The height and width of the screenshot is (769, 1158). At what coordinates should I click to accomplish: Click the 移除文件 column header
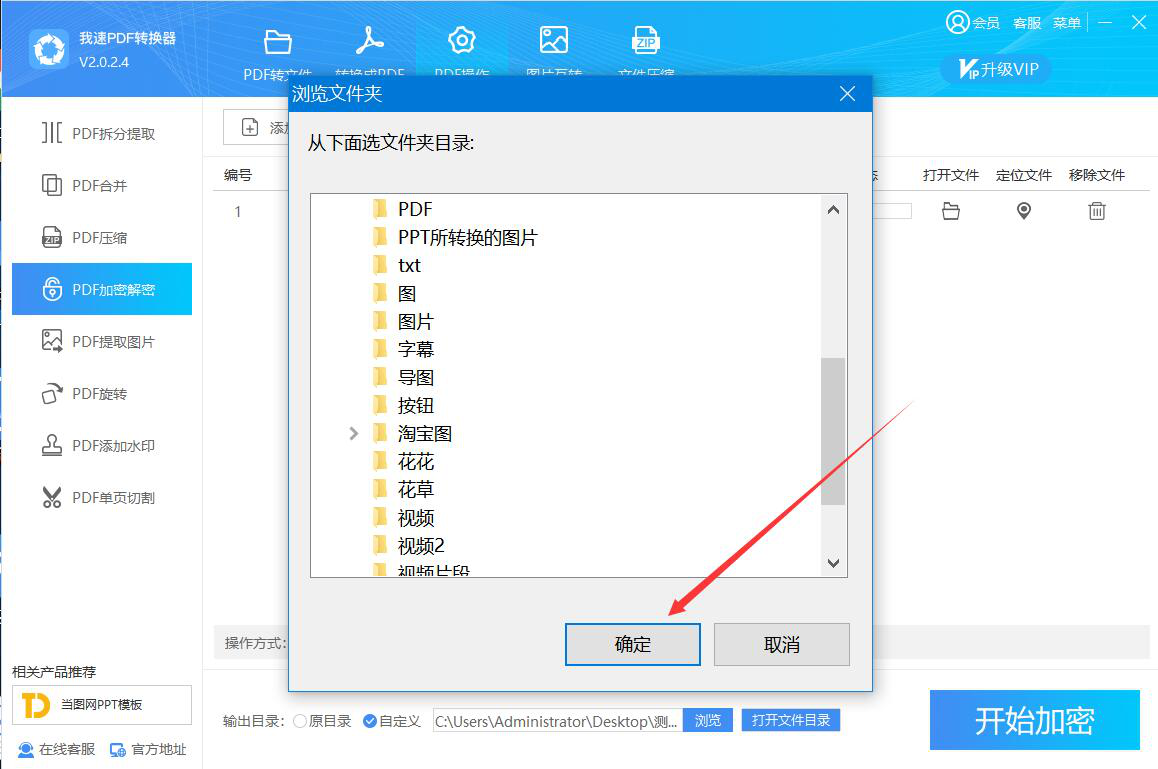[1097, 175]
